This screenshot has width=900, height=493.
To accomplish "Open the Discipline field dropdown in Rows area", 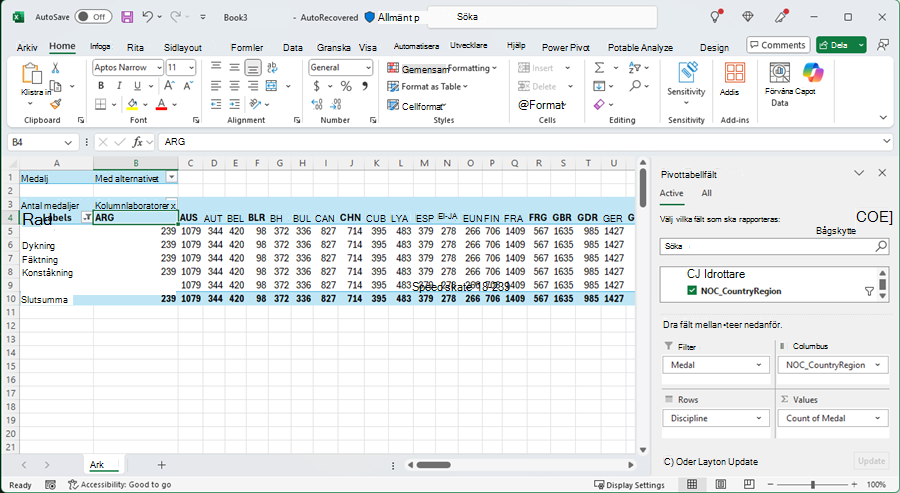I will pyautogui.click(x=759, y=418).
